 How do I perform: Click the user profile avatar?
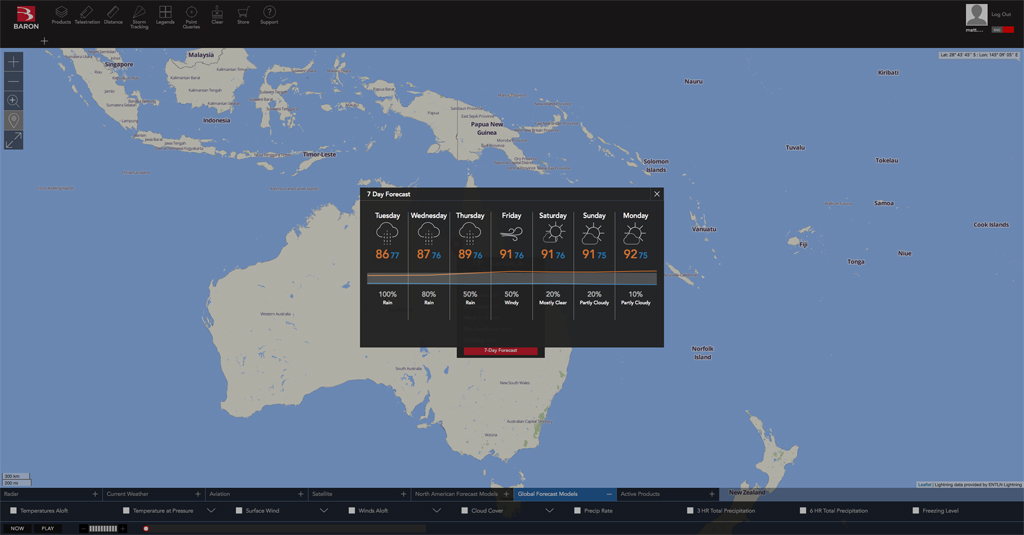click(976, 15)
